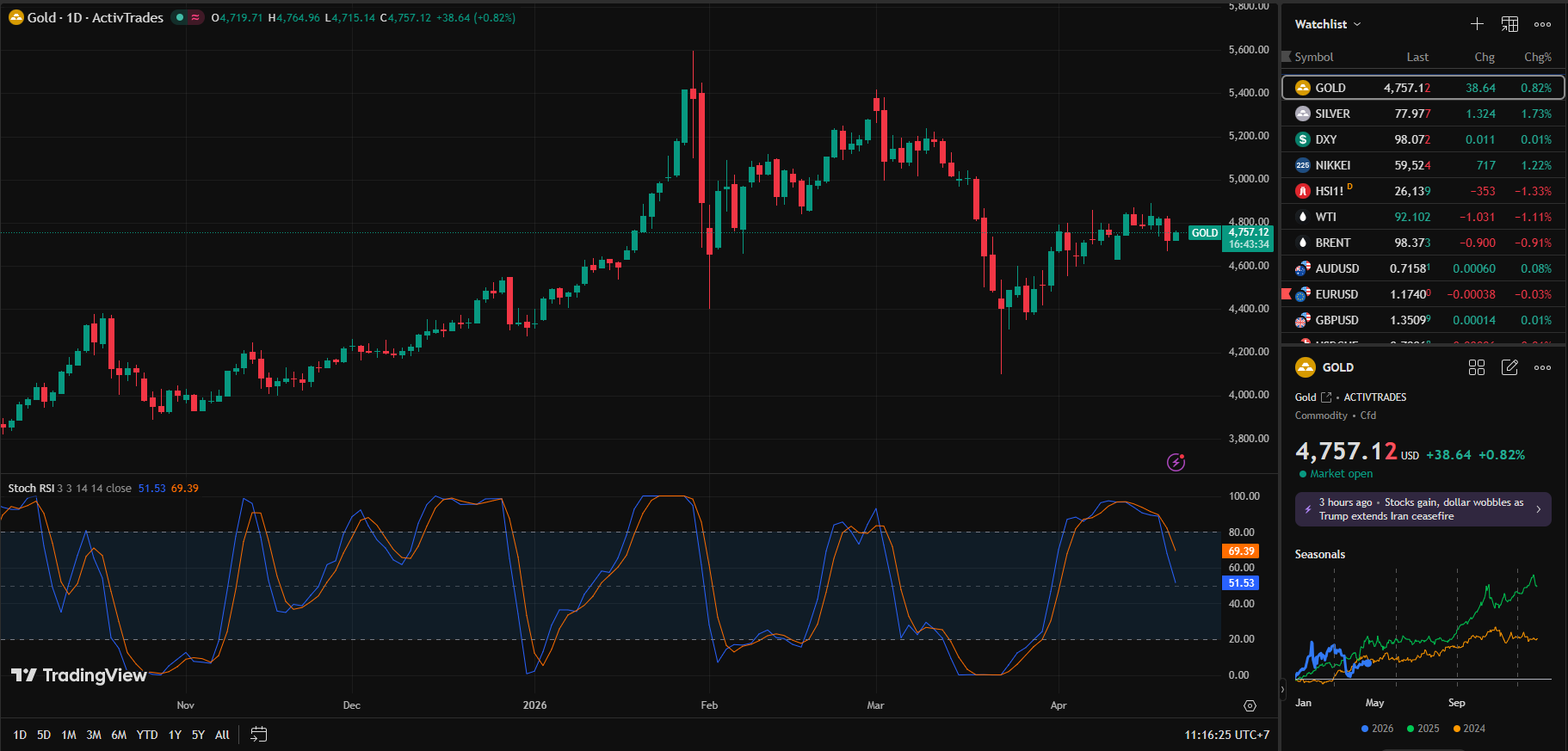This screenshot has width=1568, height=751.
Task: Toggle the 2025 seasonals series
Action: click(1423, 729)
